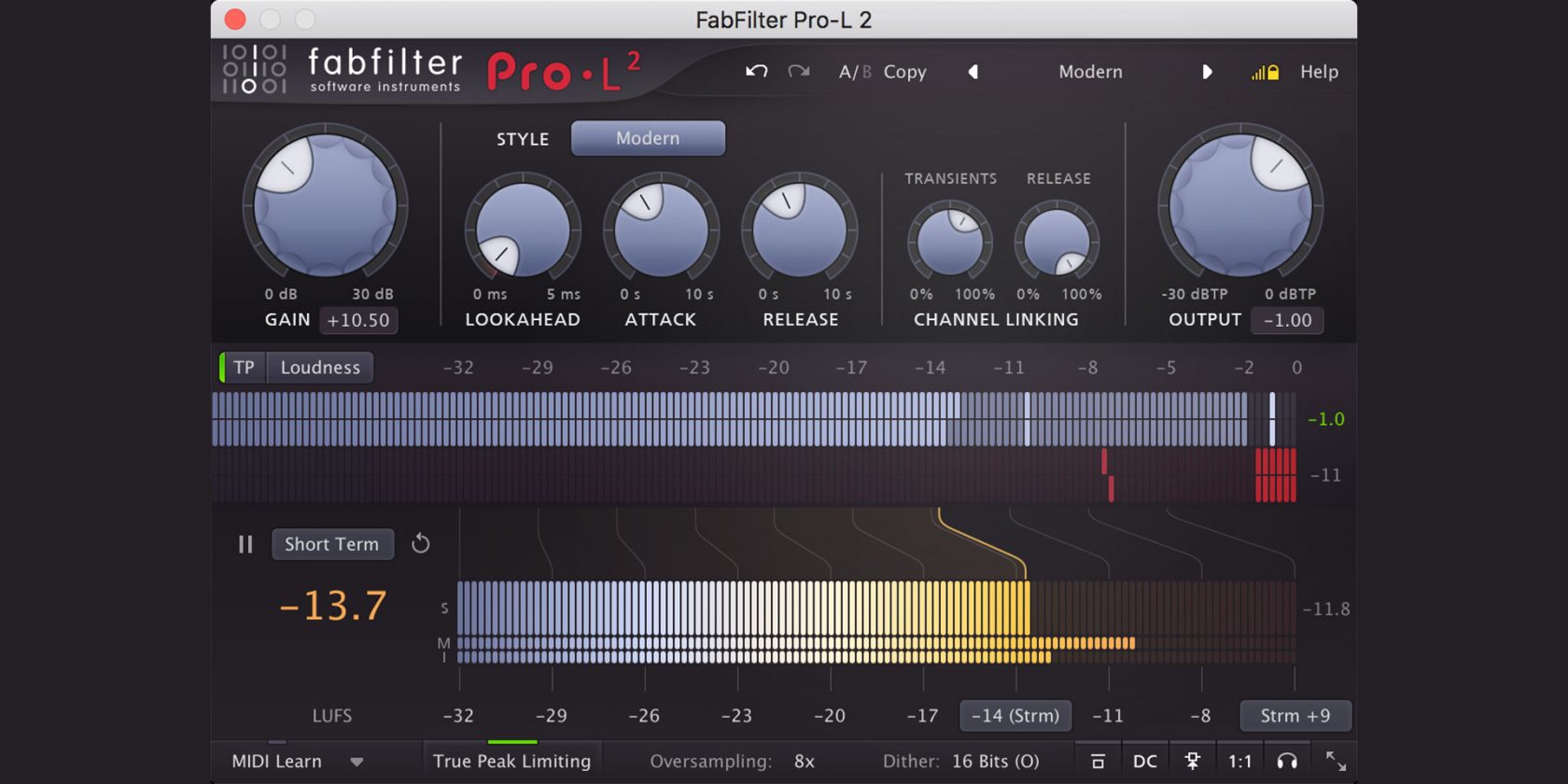
Task: Reset the loudness measurement
Action: coord(421,543)
